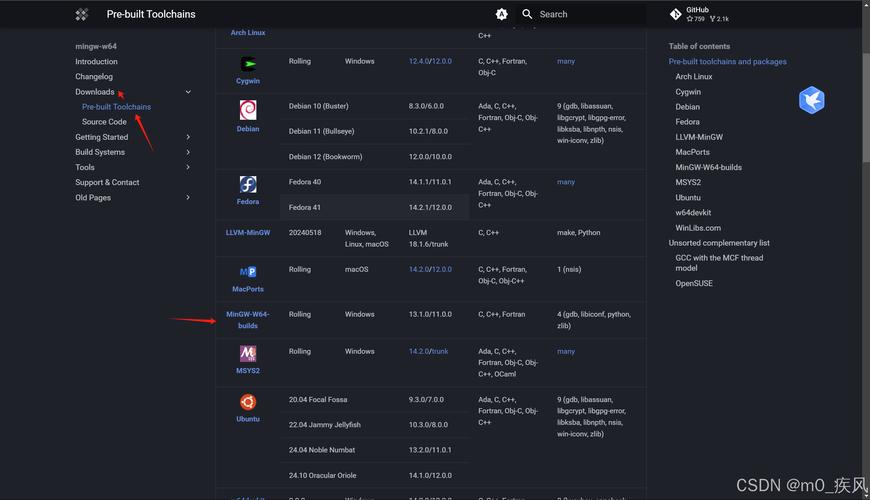Jump to LLVM-MinGW in table of contents
This screenshot has height=500, width=870.
[x=699, y=137]
